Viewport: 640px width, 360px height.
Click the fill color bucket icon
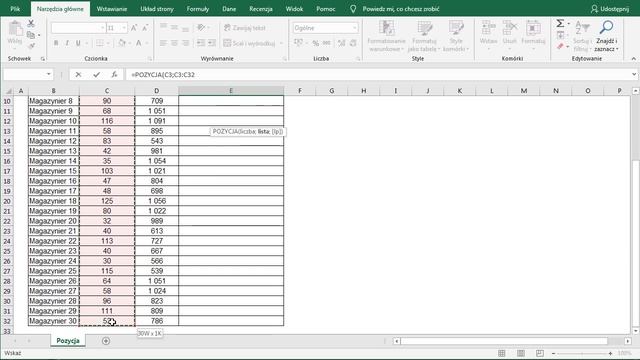coord(122,43)
